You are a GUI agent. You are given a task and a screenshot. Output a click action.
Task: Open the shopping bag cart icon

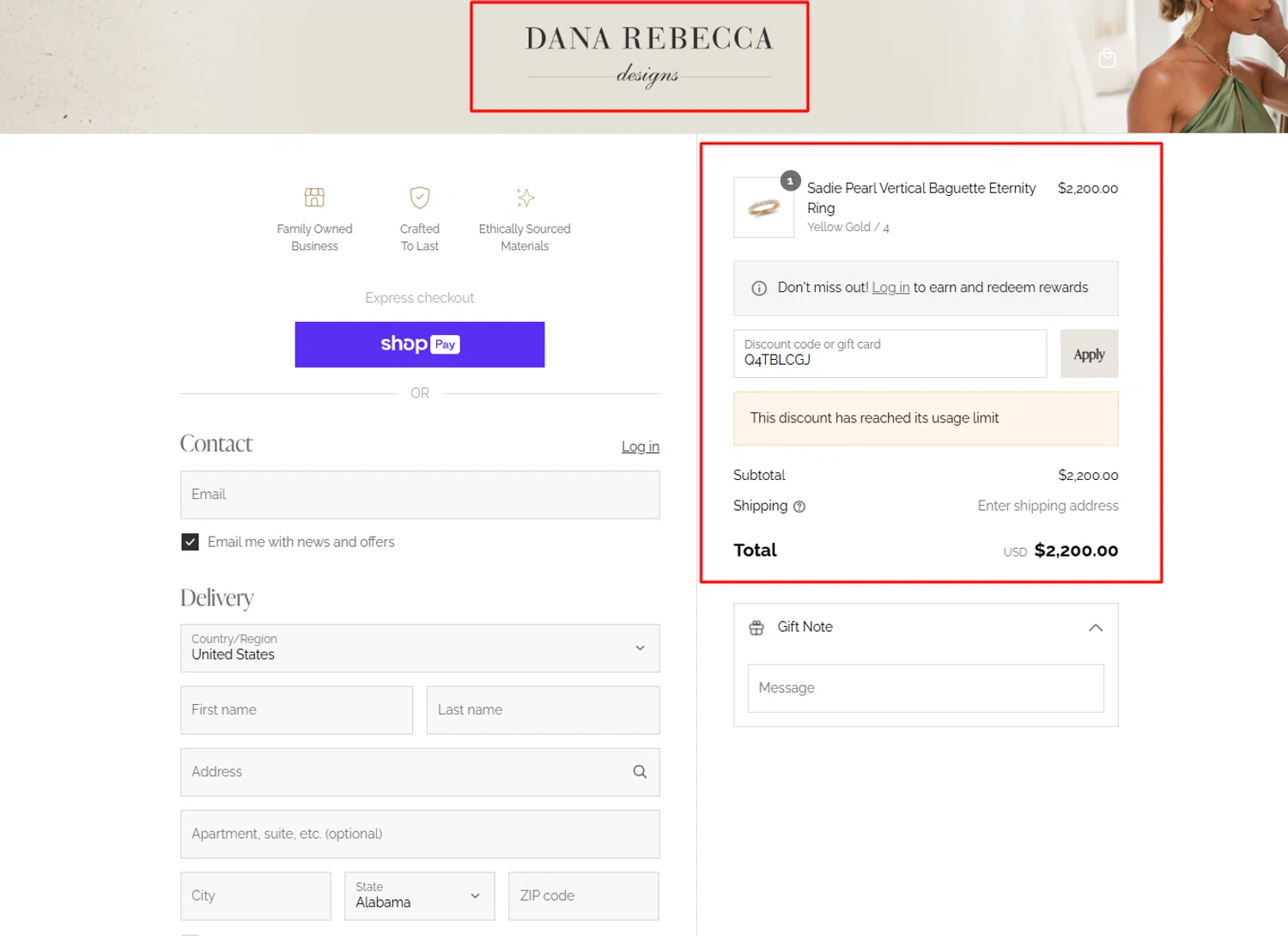click(x=1107, y=58)
